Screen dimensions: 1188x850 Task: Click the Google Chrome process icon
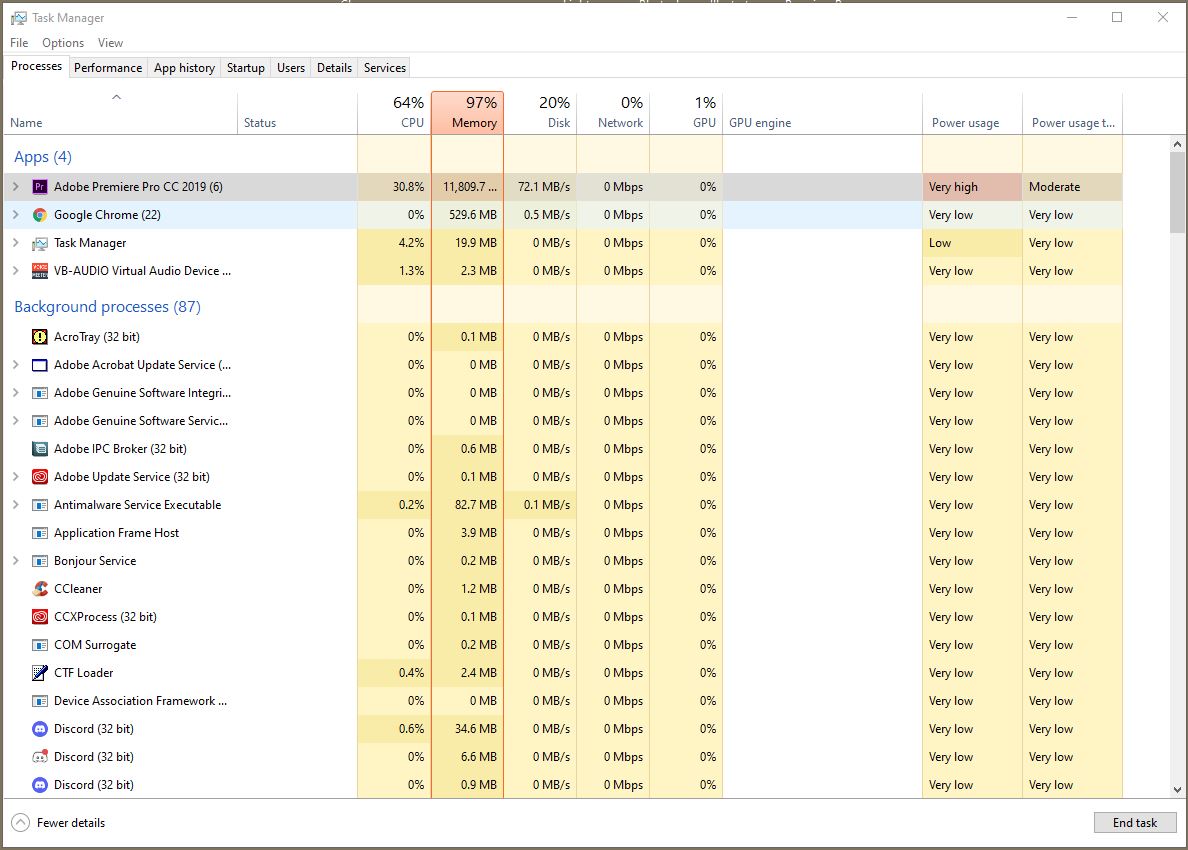[x=40, y=215]
